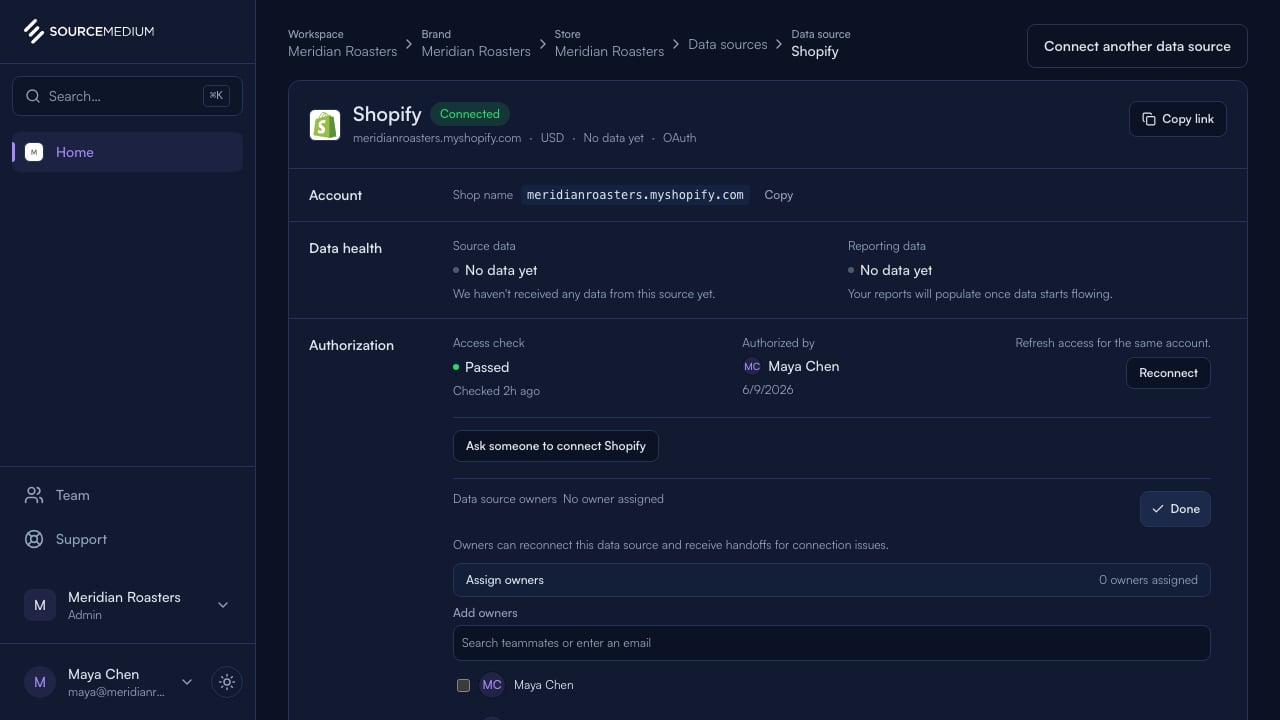Image resolution: width=1280 pixels, height=720 pixels.
Task: Open the Data sources breadcrumb
Action: [x=728, y=44]
